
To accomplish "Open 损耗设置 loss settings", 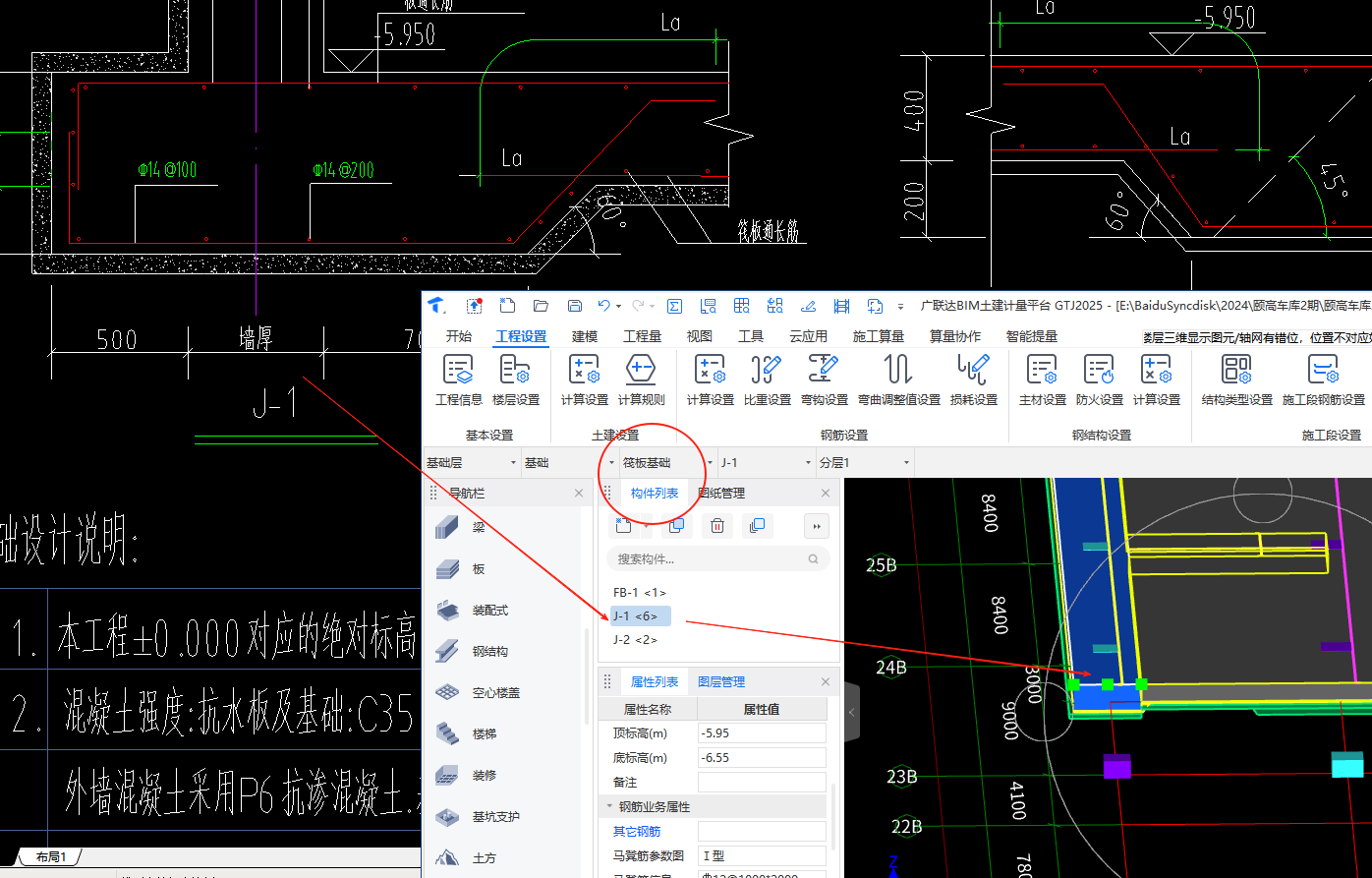I will 973,380.
